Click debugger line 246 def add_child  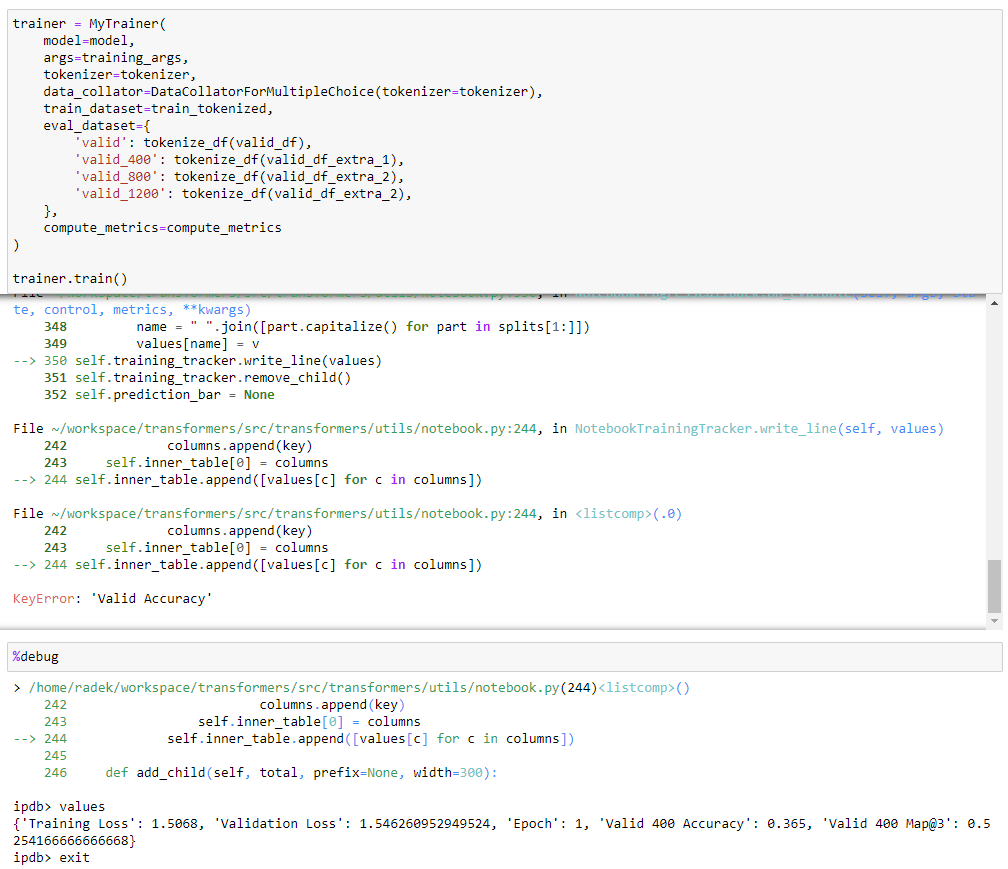(x=270, y=773)
